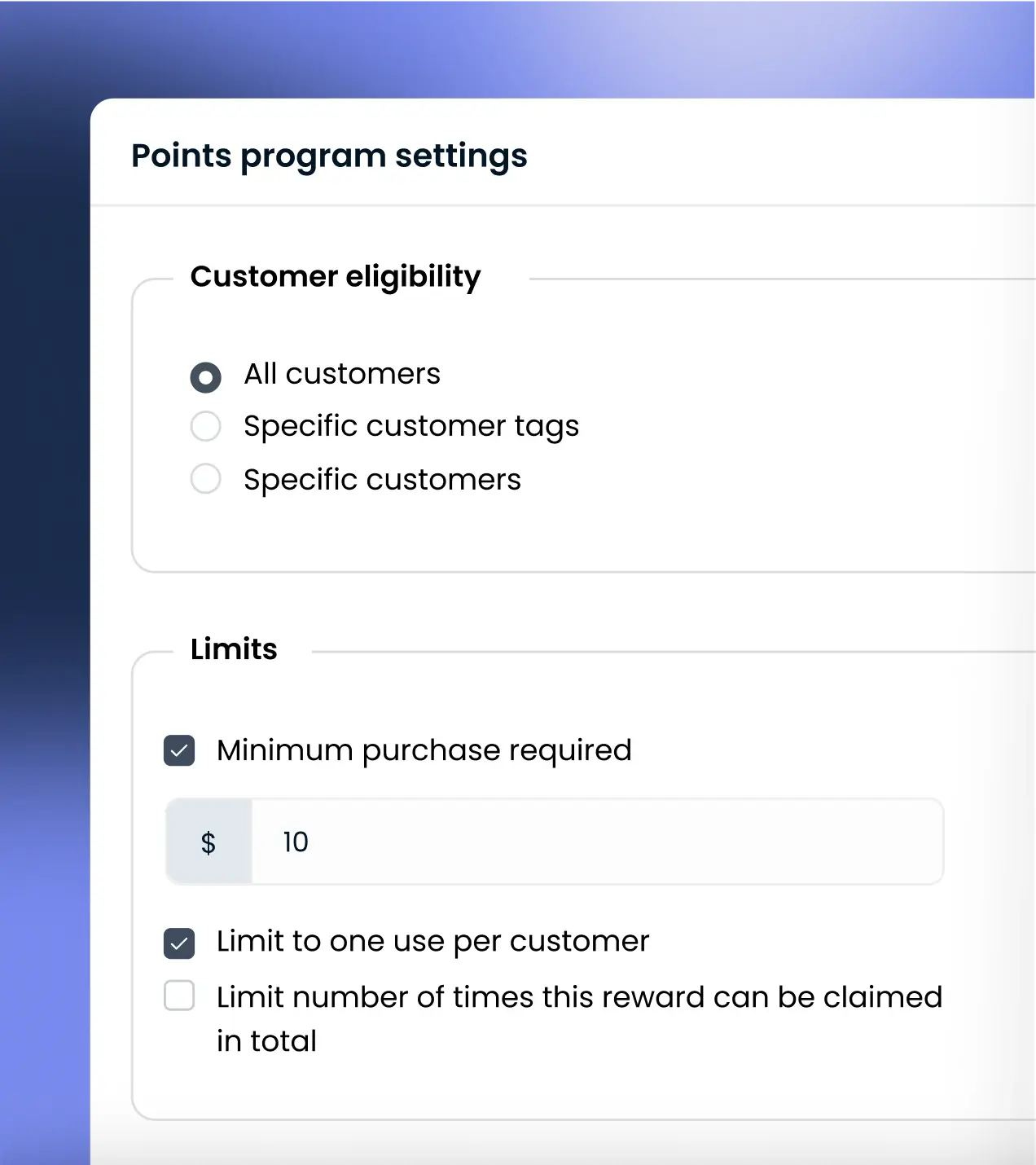Toggle the unchecked total claims limit box

click(179, 996)
